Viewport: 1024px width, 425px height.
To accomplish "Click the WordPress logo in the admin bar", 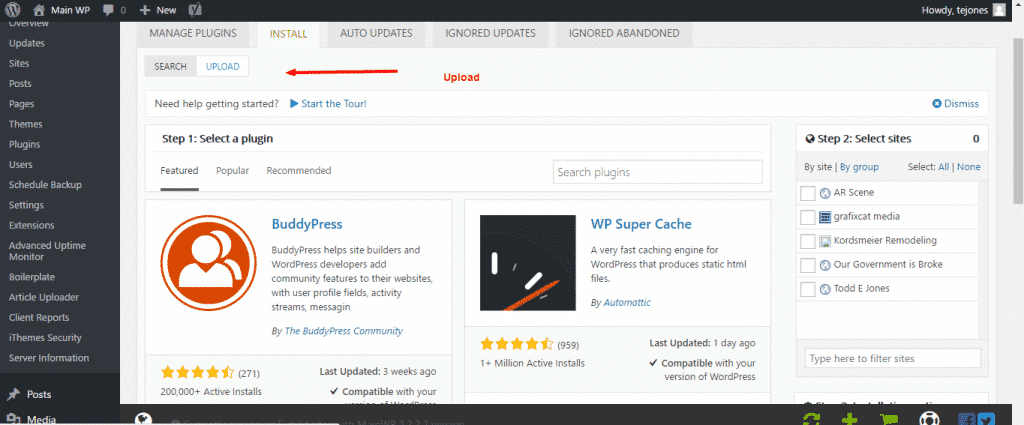I will pyautogui.click(x=13, y=10).
